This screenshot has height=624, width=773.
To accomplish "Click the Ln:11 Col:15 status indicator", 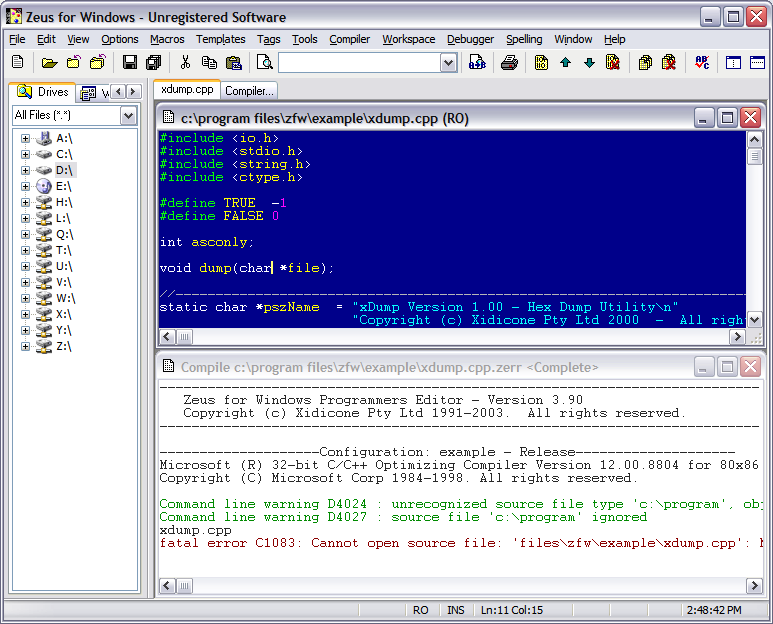I will (512, 610).
